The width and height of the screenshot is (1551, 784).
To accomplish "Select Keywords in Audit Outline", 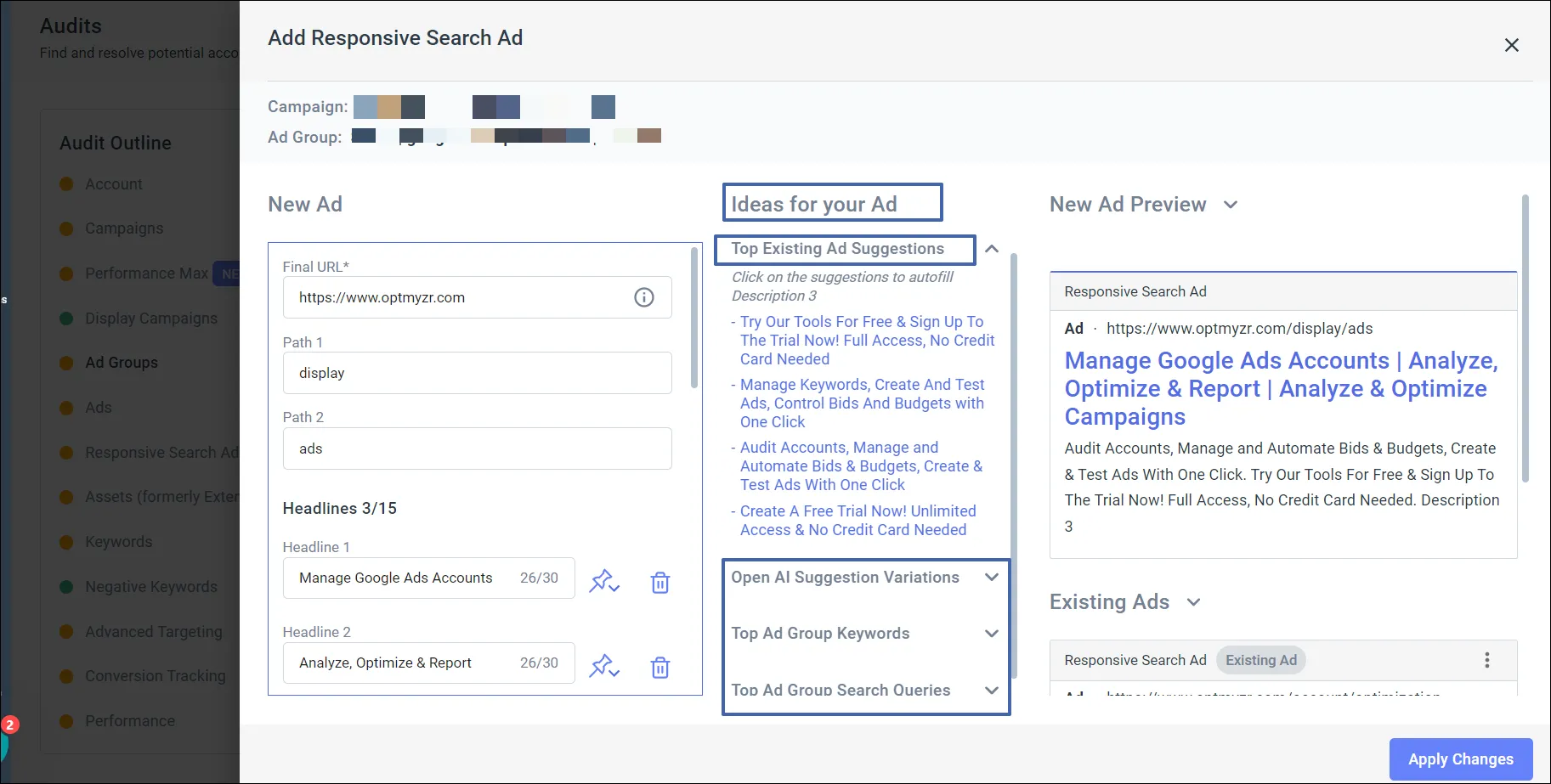I will (x=118, y=542).
